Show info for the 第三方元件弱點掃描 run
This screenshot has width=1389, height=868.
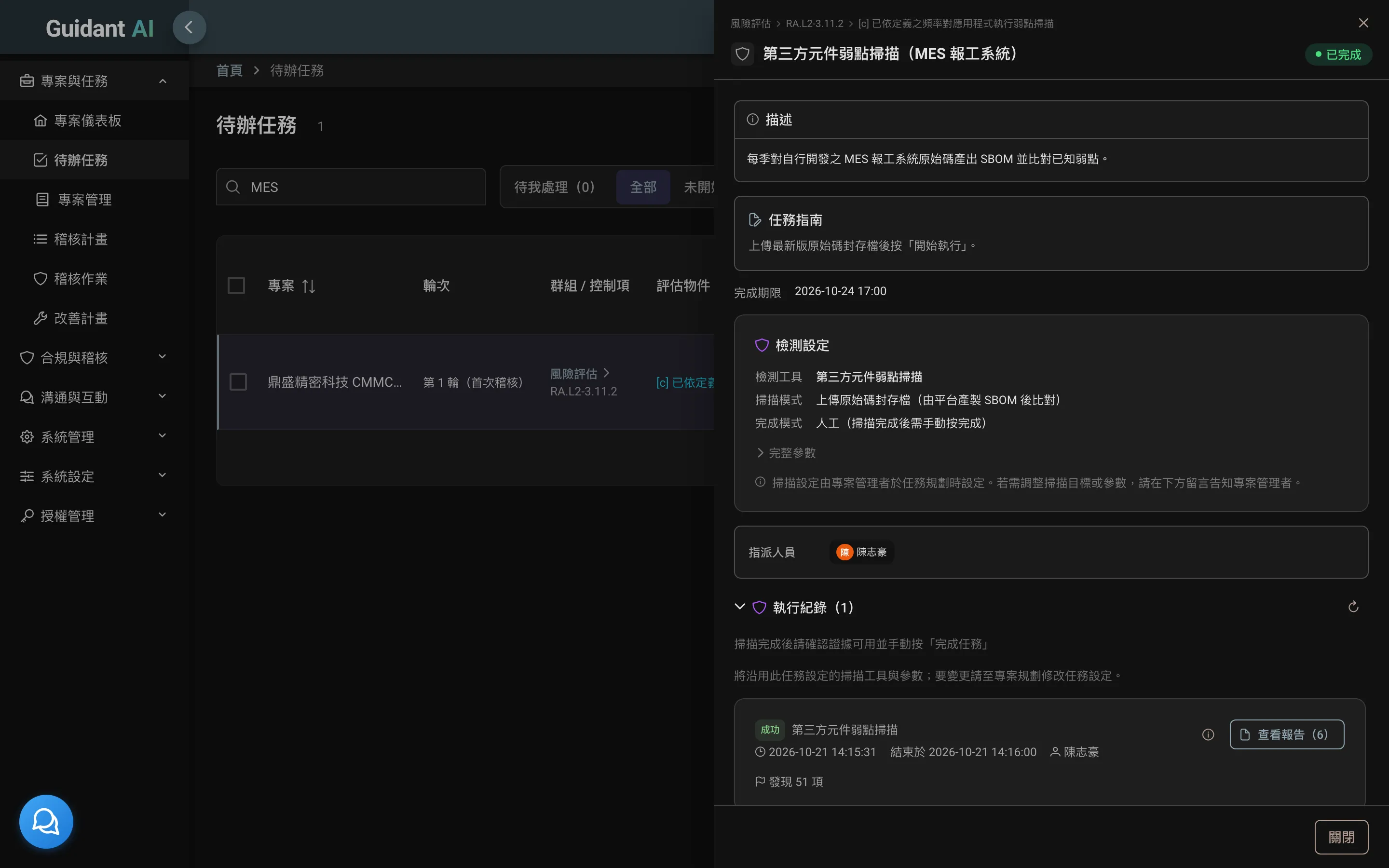1208,734
